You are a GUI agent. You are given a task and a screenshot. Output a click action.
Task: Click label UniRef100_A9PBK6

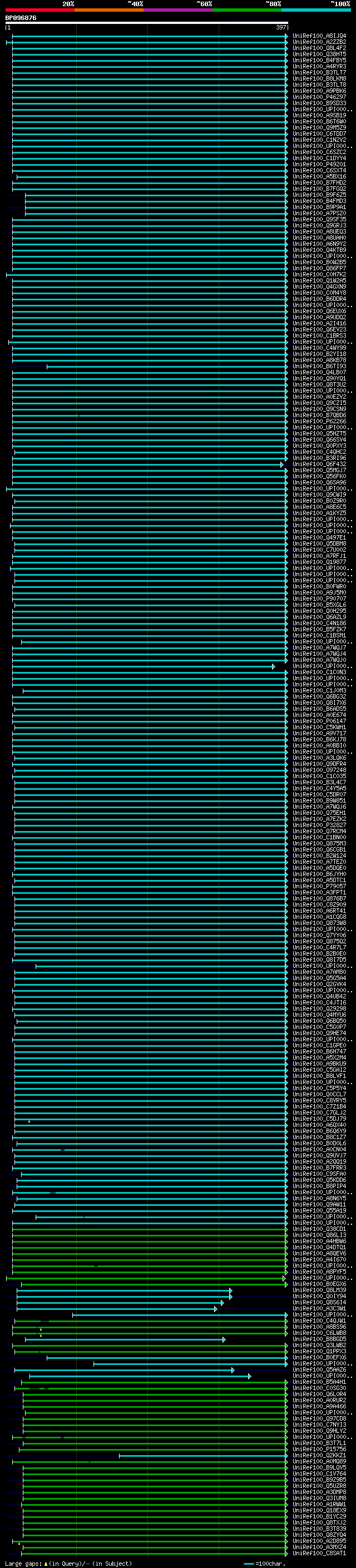click(319, 91)
